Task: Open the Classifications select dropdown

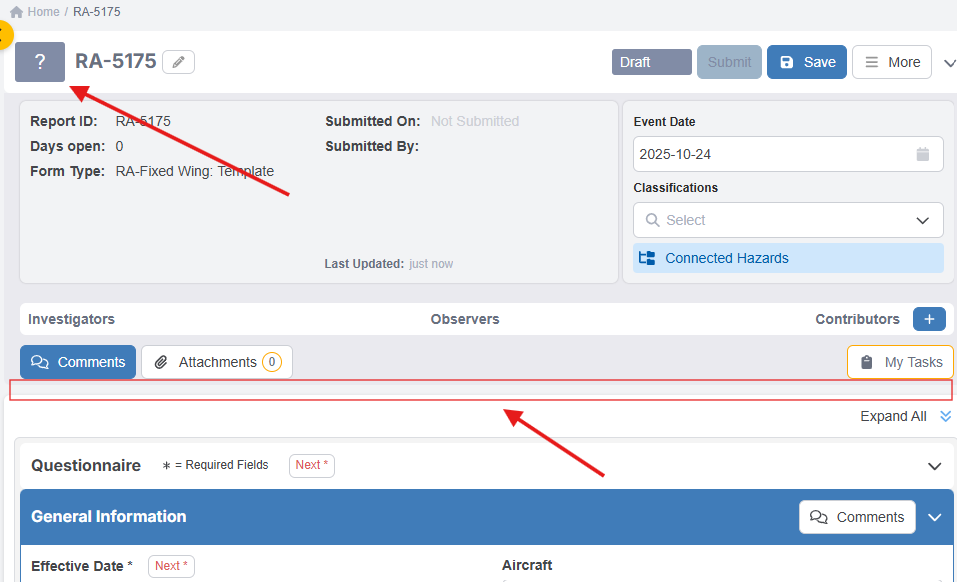Action: [x=788, y=220]
